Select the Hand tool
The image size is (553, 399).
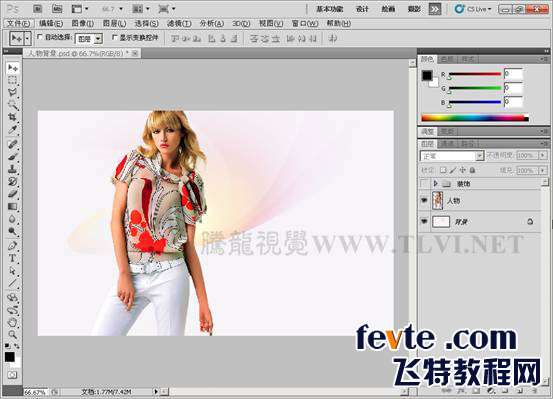pos(13,322)
